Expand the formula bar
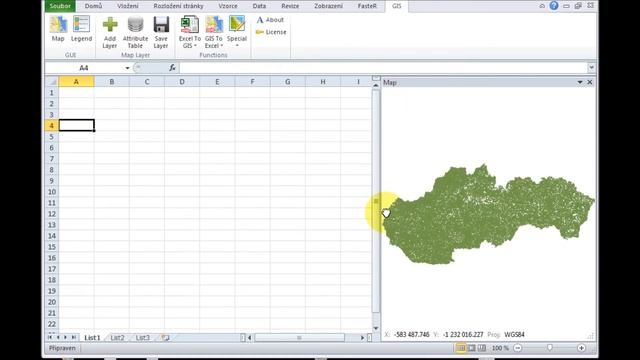The width and height of the screenshot is (640, 360). click(591, 68)
